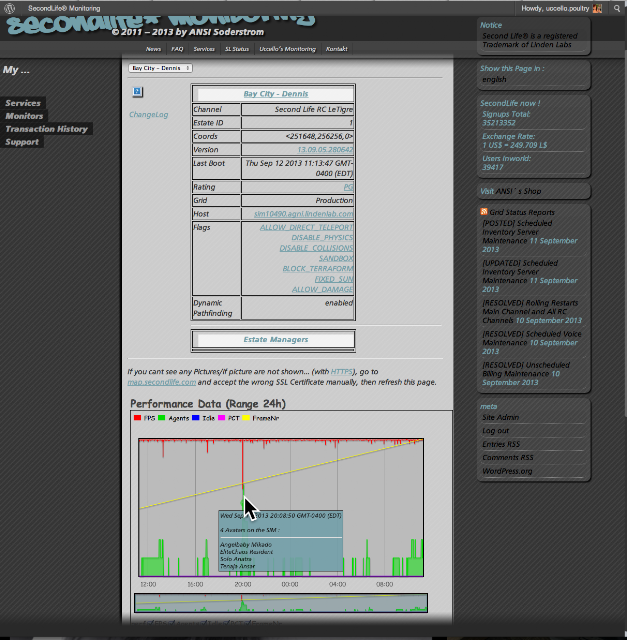Click the SANDBOX flag link
The image size is (627, 640).
point(336,258)
